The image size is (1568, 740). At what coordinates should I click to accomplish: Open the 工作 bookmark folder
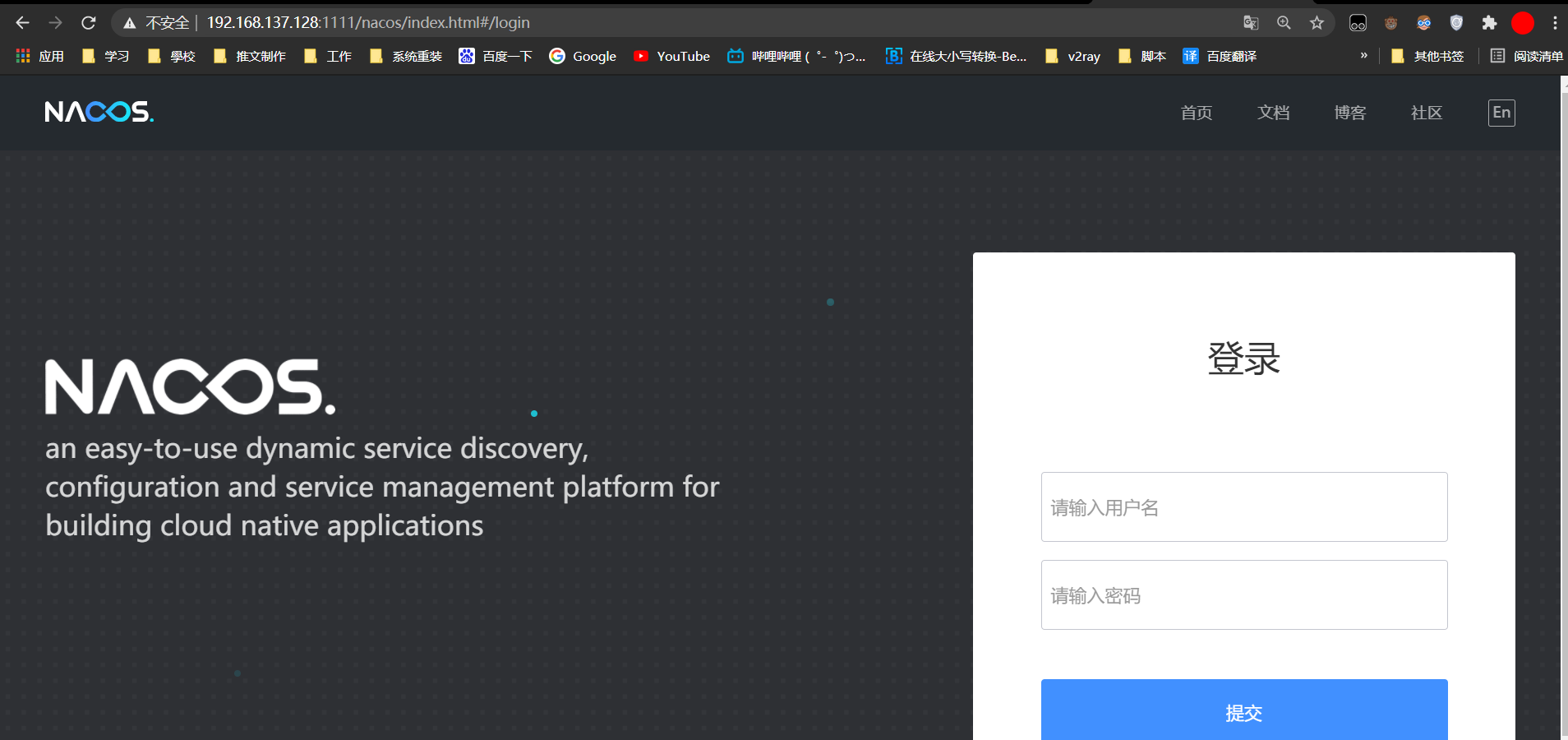[327, 56]
